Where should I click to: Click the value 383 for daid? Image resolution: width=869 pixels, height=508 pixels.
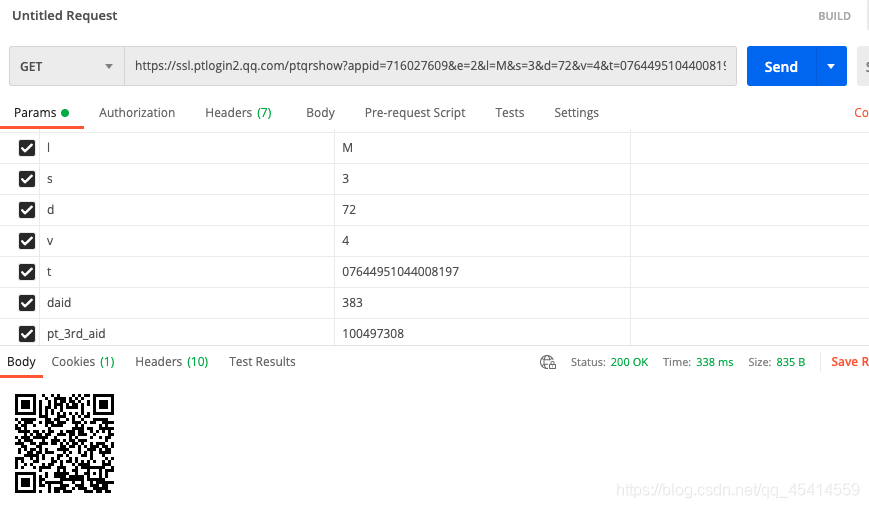click(352, 303)
